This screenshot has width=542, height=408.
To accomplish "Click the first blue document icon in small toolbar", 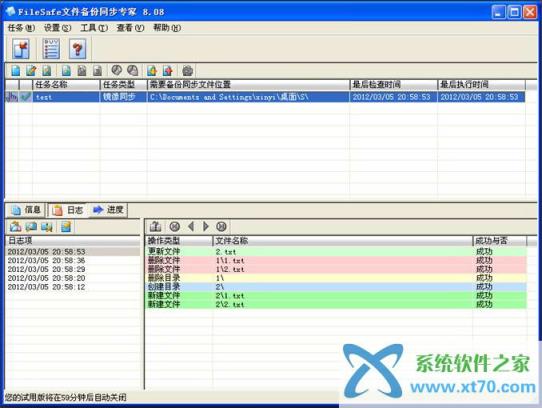I will 16,71.
